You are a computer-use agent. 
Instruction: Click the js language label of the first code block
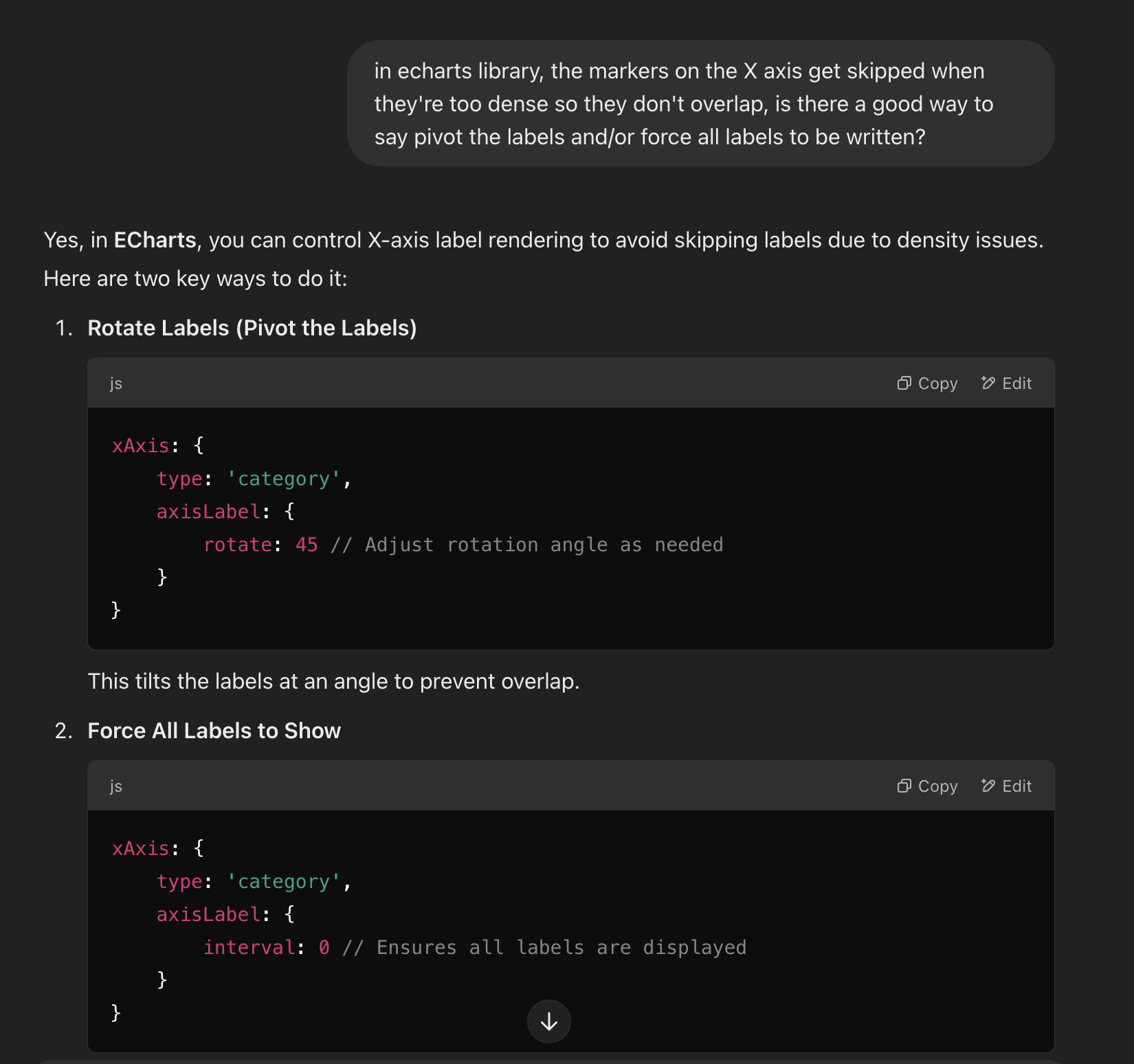[x=116, y=384]
